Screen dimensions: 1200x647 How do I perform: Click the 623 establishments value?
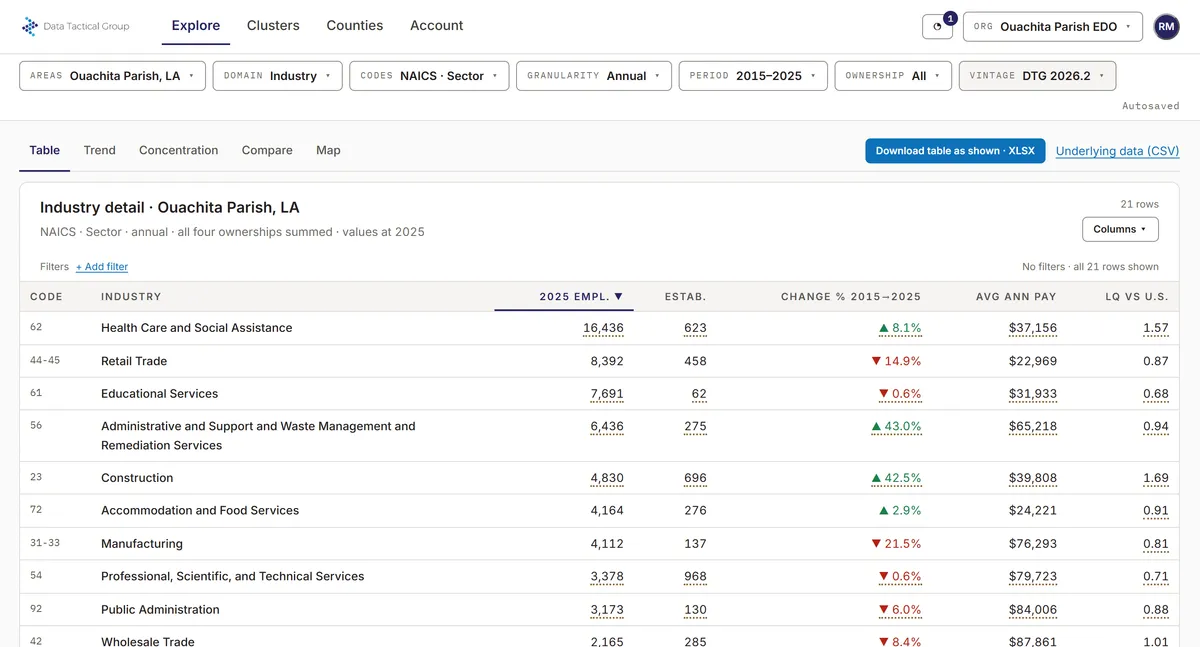695,328
